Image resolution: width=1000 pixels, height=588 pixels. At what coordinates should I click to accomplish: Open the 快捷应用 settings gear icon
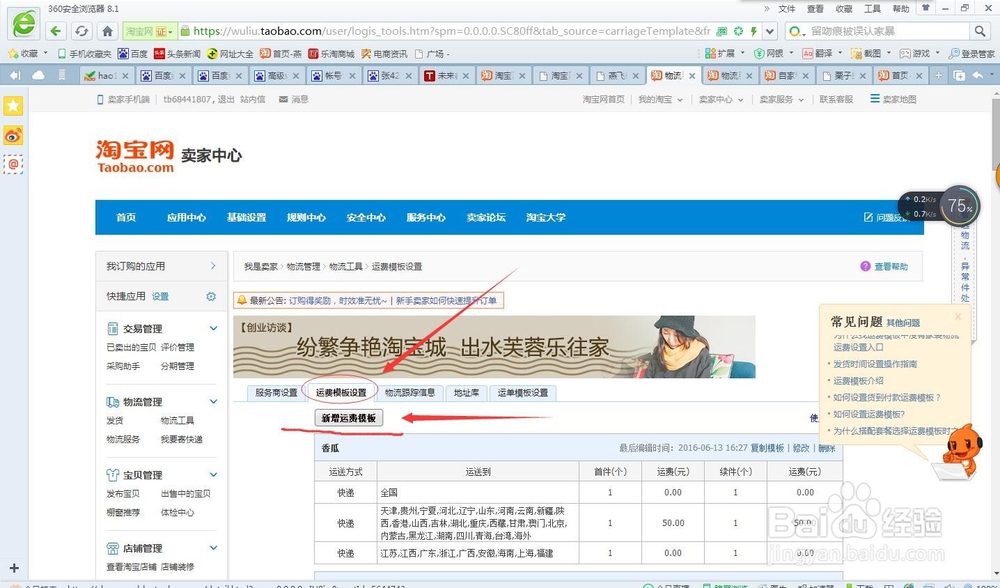click(209, 297)
